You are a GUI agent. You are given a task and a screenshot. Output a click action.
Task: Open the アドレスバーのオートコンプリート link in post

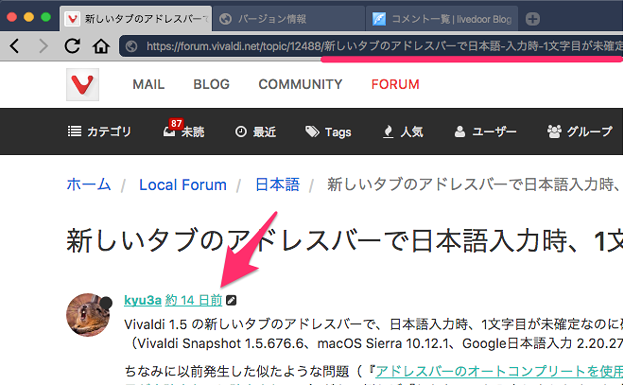click(x=499, y=371)
